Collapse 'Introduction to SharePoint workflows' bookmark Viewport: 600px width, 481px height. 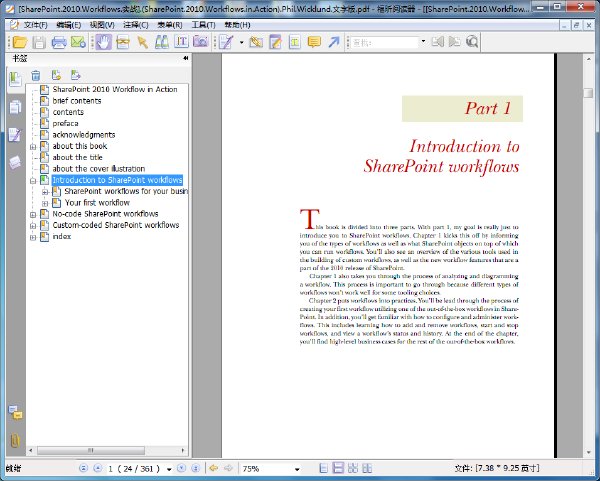[x=33, y=181]
